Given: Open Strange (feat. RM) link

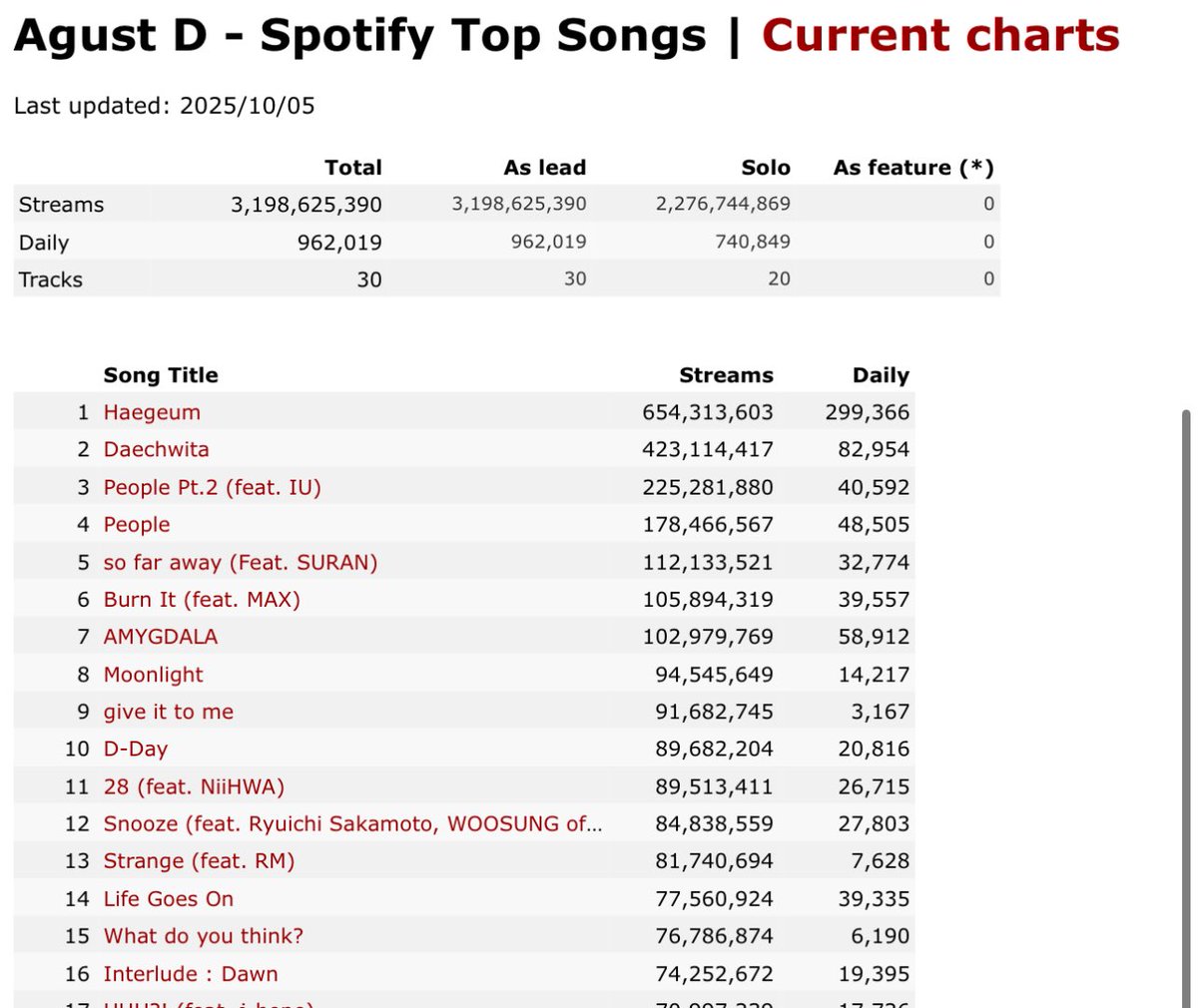Looking at the screenshot, I should click(x=200, y=861).
